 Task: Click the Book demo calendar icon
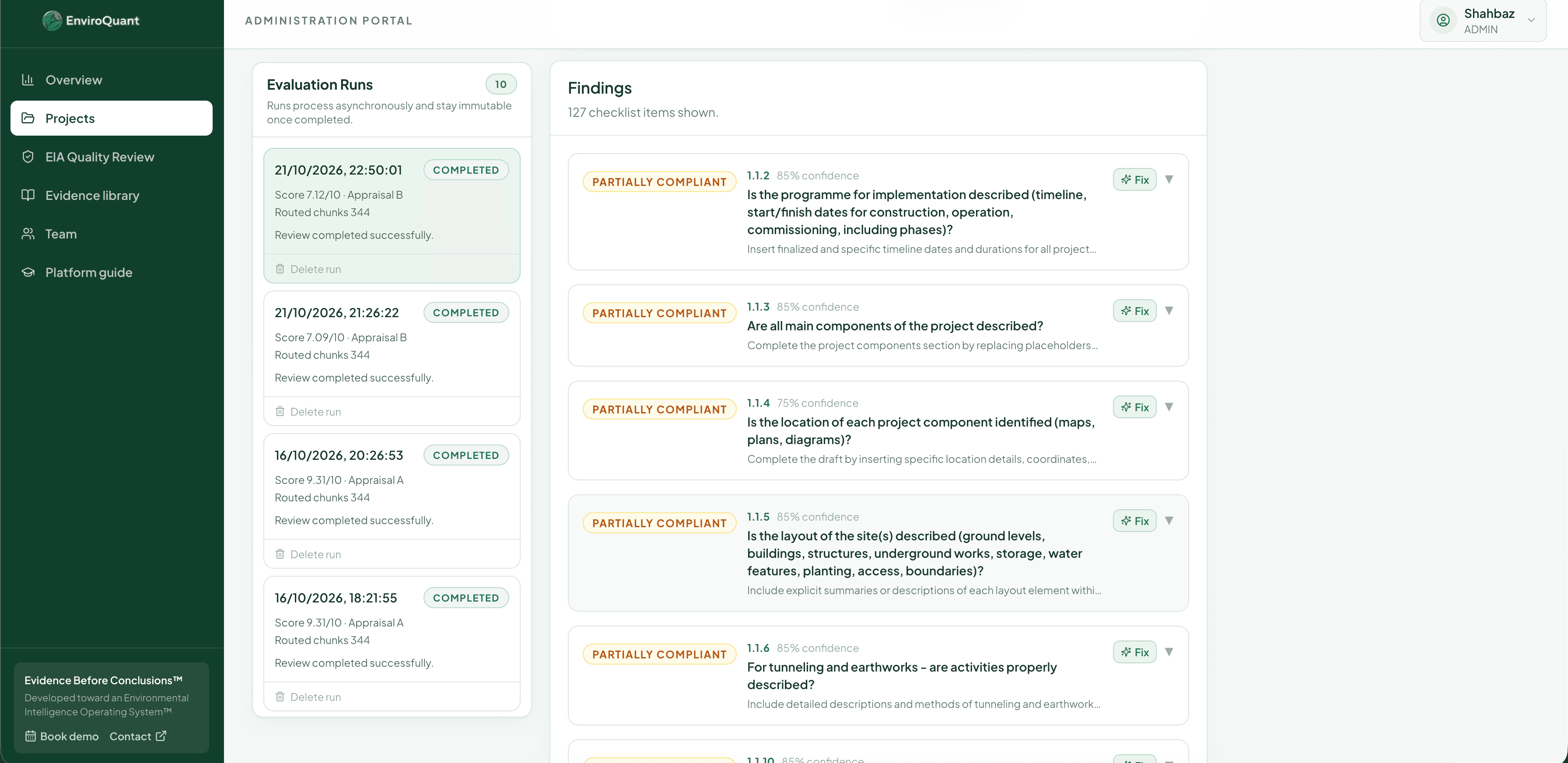[x=31, y=736]
